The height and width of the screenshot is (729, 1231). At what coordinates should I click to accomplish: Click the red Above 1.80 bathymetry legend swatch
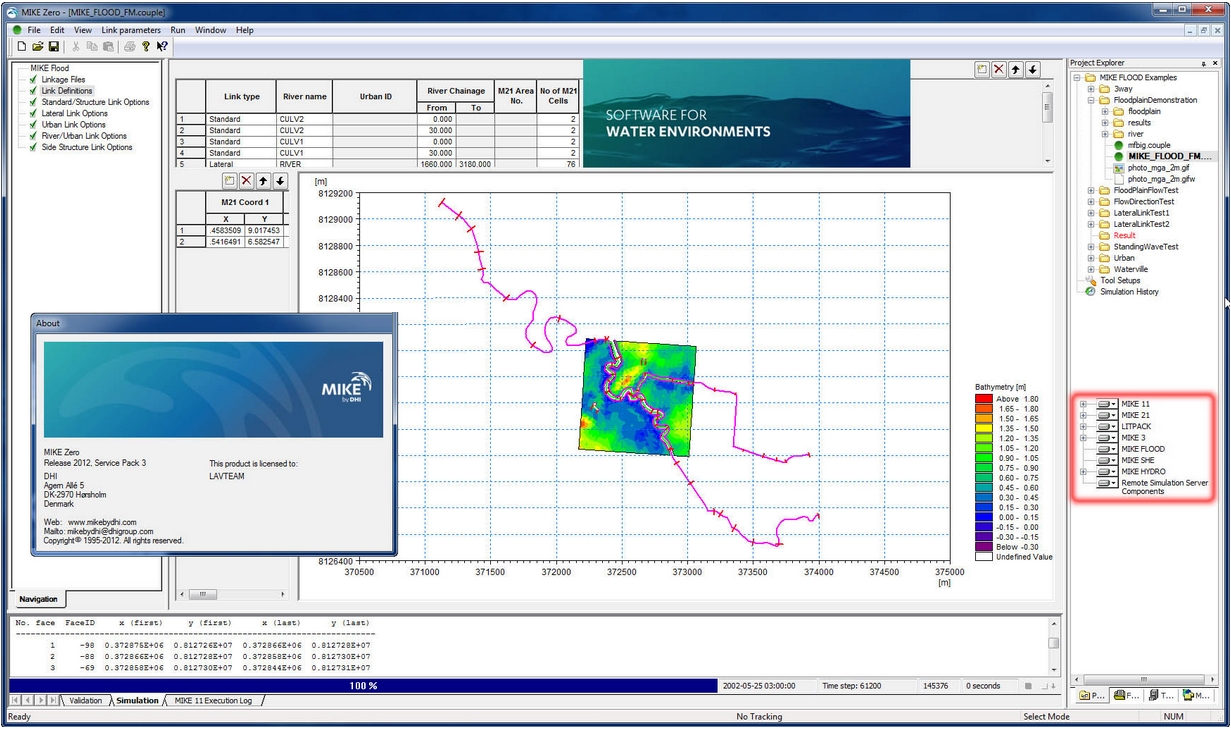coord(983,399)
